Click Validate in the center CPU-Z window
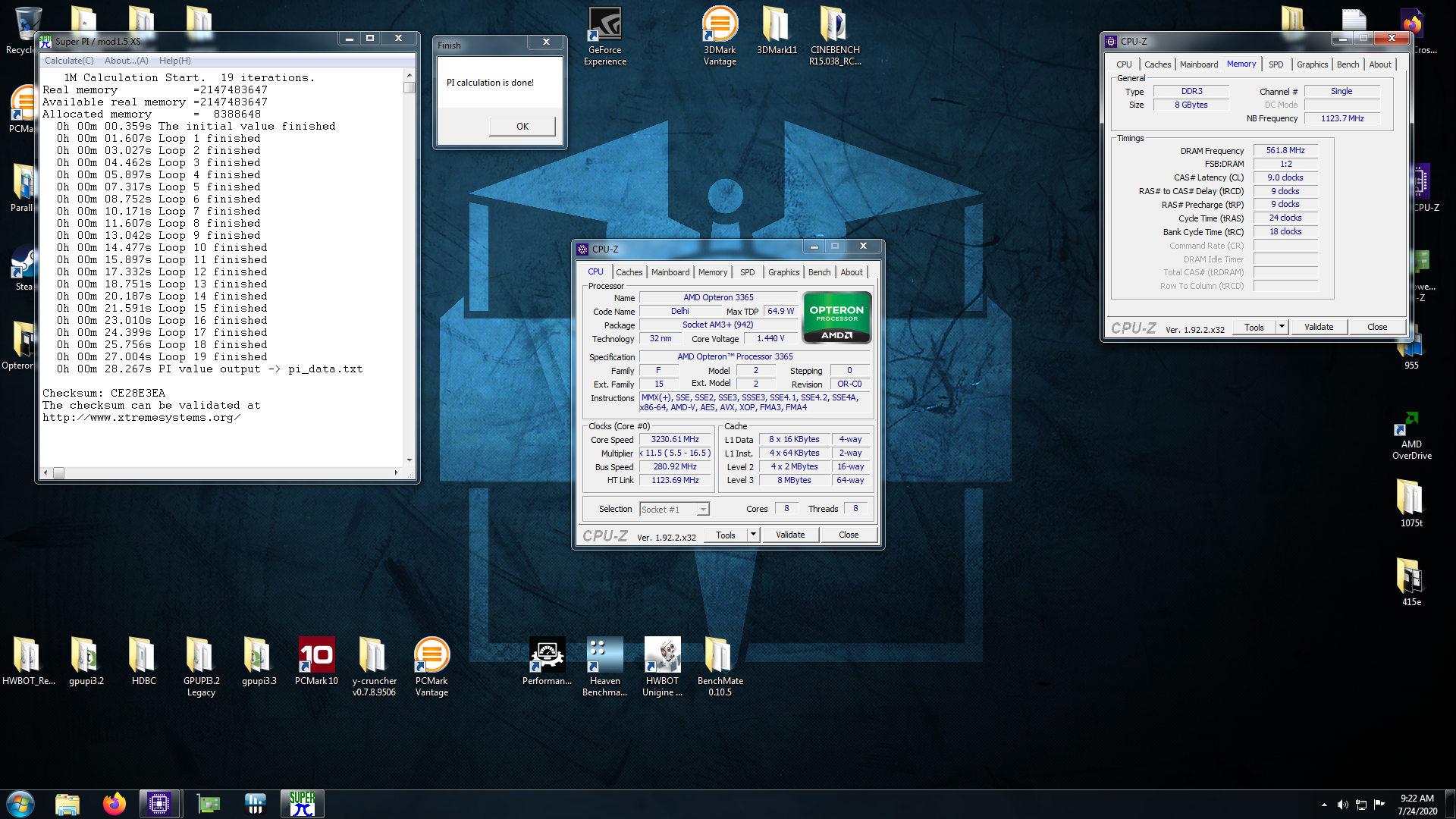The height and width of the screenshot is (819, 1456). point(790,535)
